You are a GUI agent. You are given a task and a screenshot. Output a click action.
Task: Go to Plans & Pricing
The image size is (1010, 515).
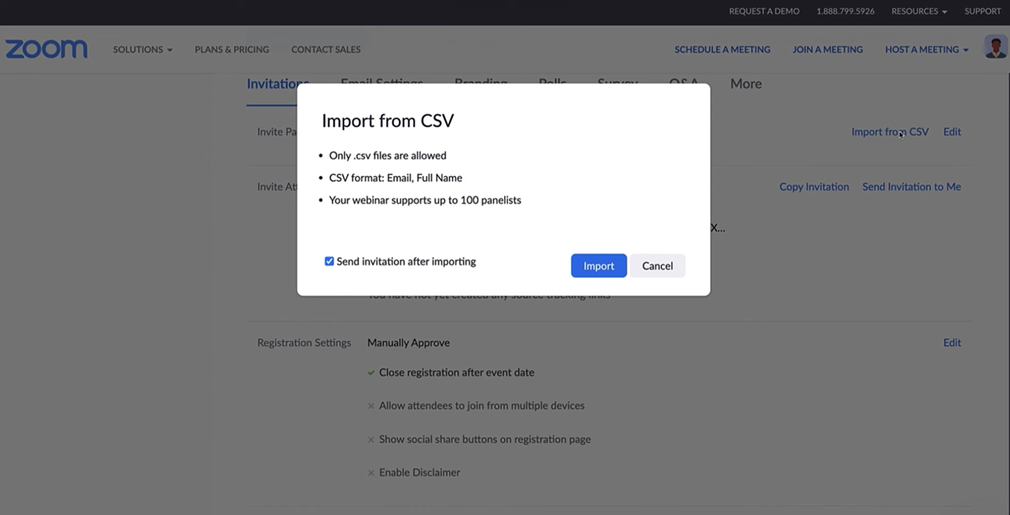[x=232, y=49]
